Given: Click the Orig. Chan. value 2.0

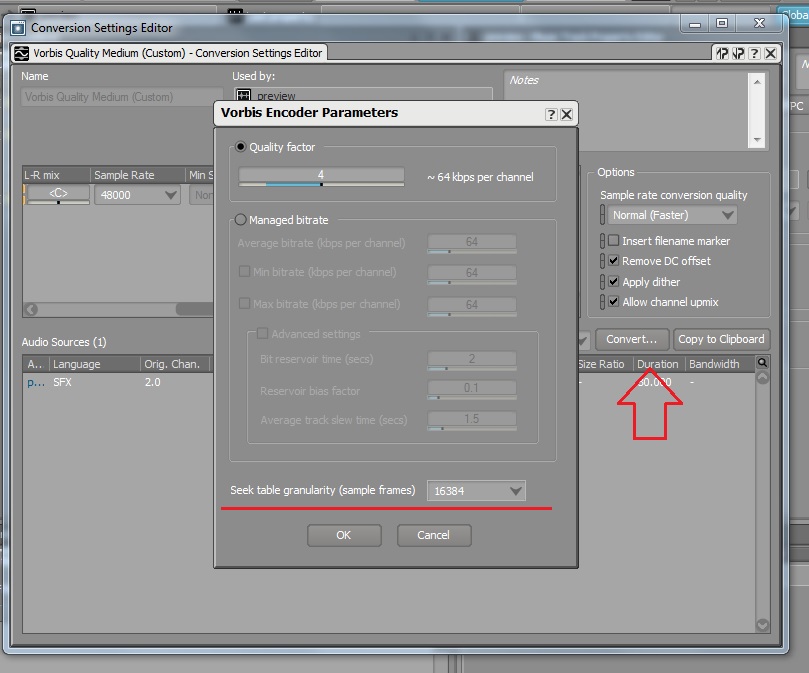Looking at the screenshot, I should point(152,382).
